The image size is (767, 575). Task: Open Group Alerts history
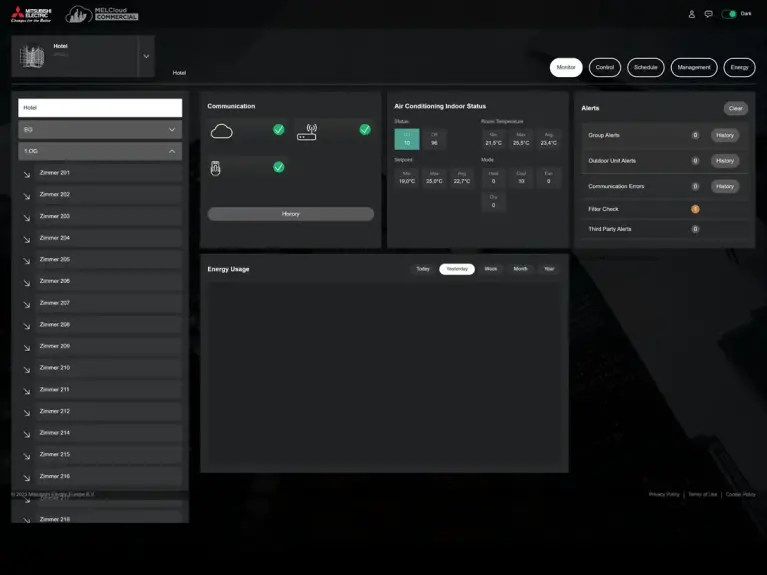click(725, 136)
